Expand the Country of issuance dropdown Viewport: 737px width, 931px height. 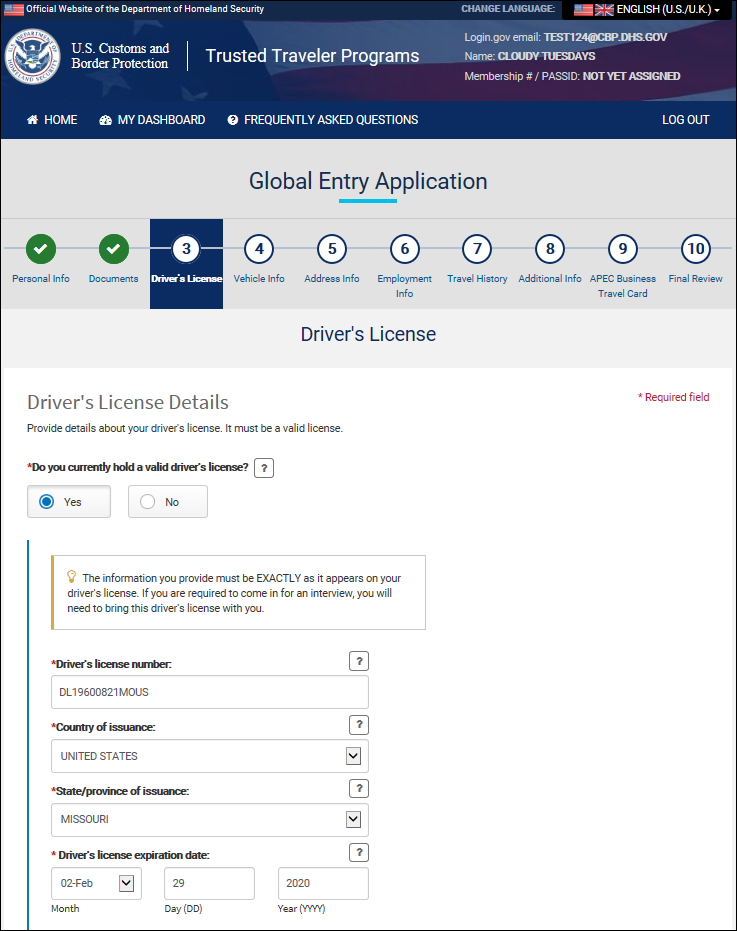click(352, 756)
